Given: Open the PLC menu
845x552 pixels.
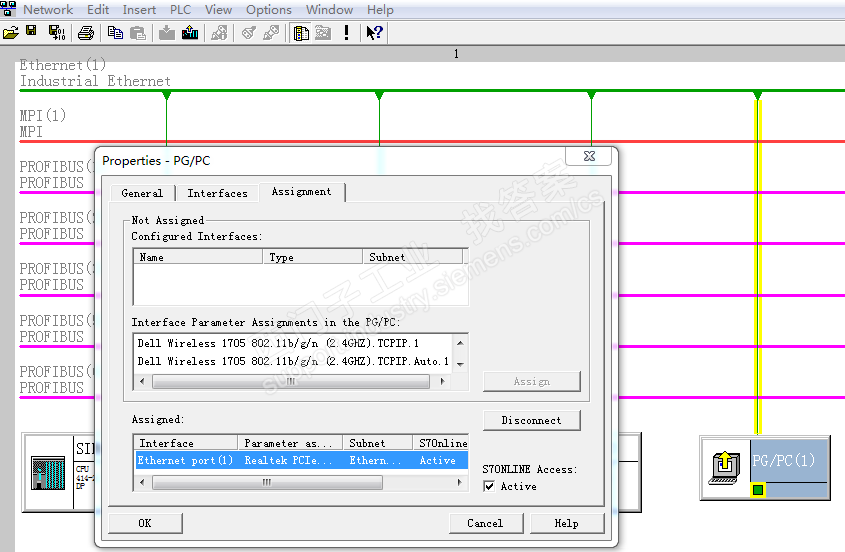Looking at the screenshot, I should point(181,10).
